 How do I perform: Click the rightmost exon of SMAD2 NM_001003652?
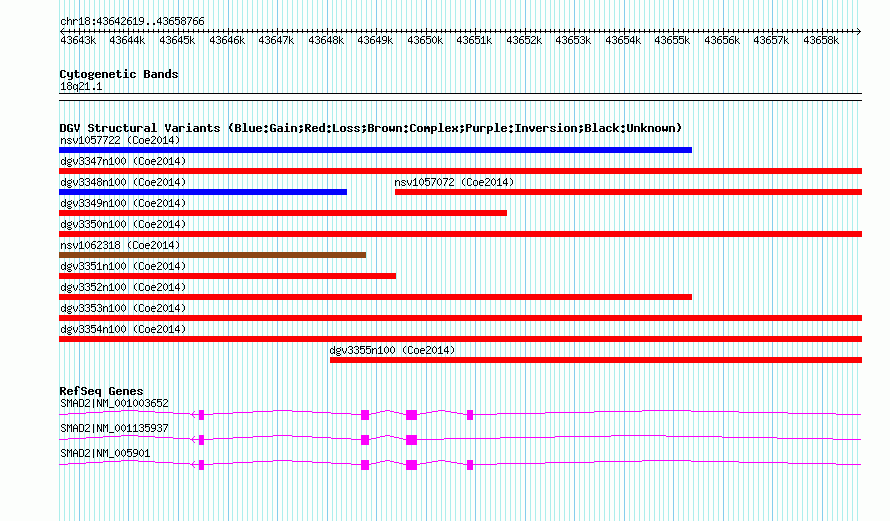pos(470,415)
